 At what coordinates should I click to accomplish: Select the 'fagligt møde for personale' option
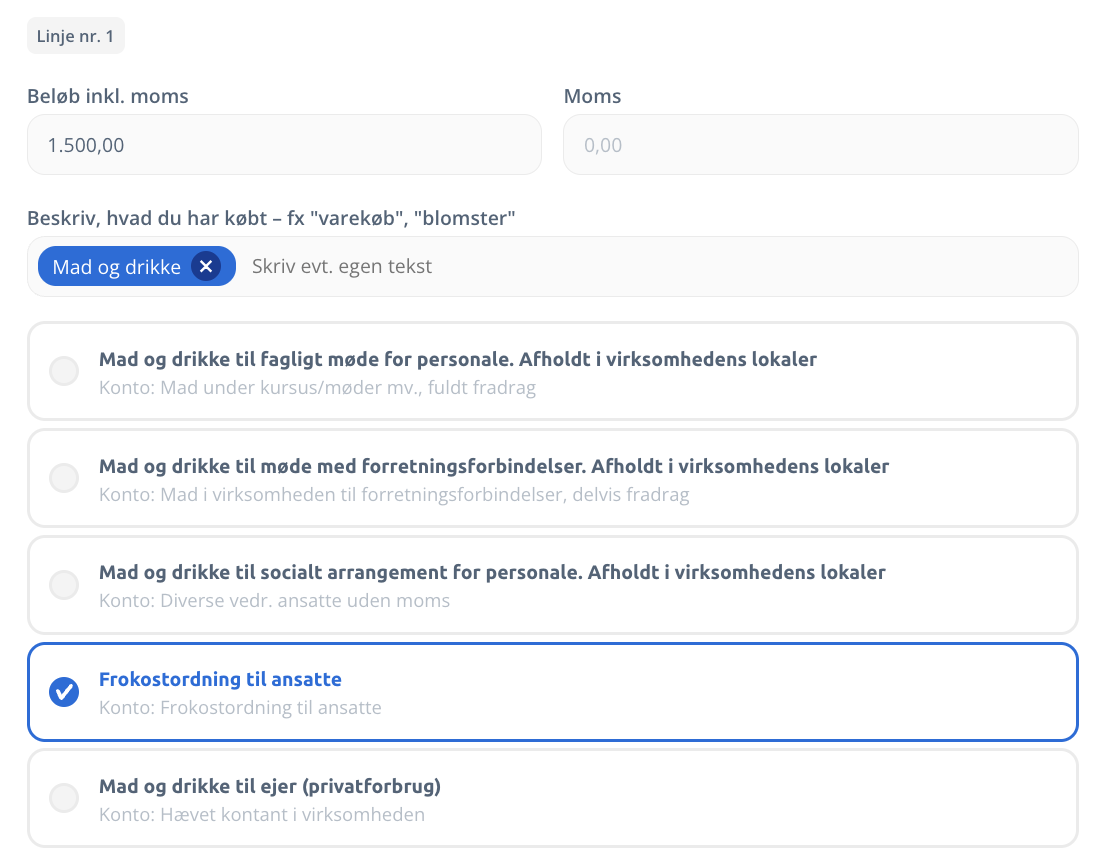tap(553, 372)
